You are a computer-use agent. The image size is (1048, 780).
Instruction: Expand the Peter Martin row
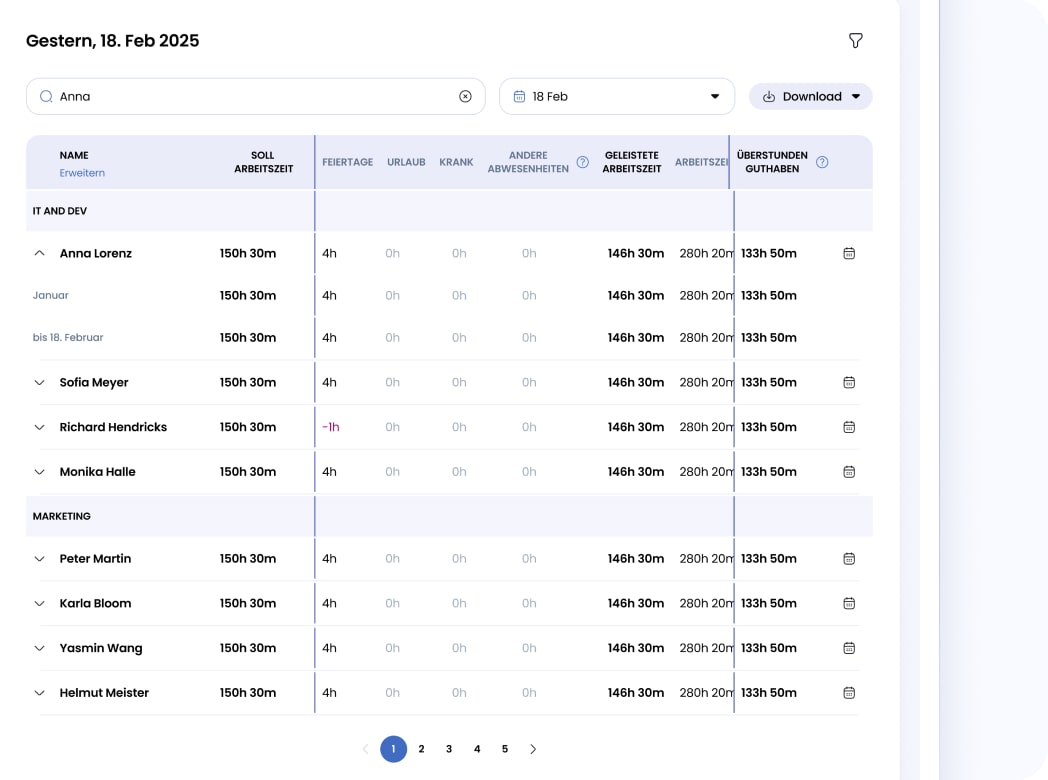(40, 559)
